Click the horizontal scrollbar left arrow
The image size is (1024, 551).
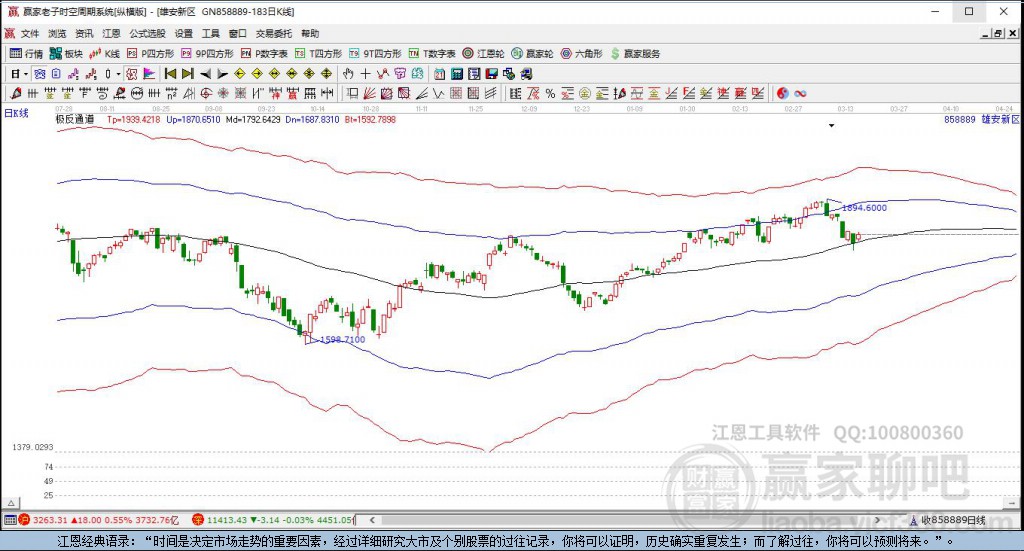pyautogui.click(x=372, y=520)
